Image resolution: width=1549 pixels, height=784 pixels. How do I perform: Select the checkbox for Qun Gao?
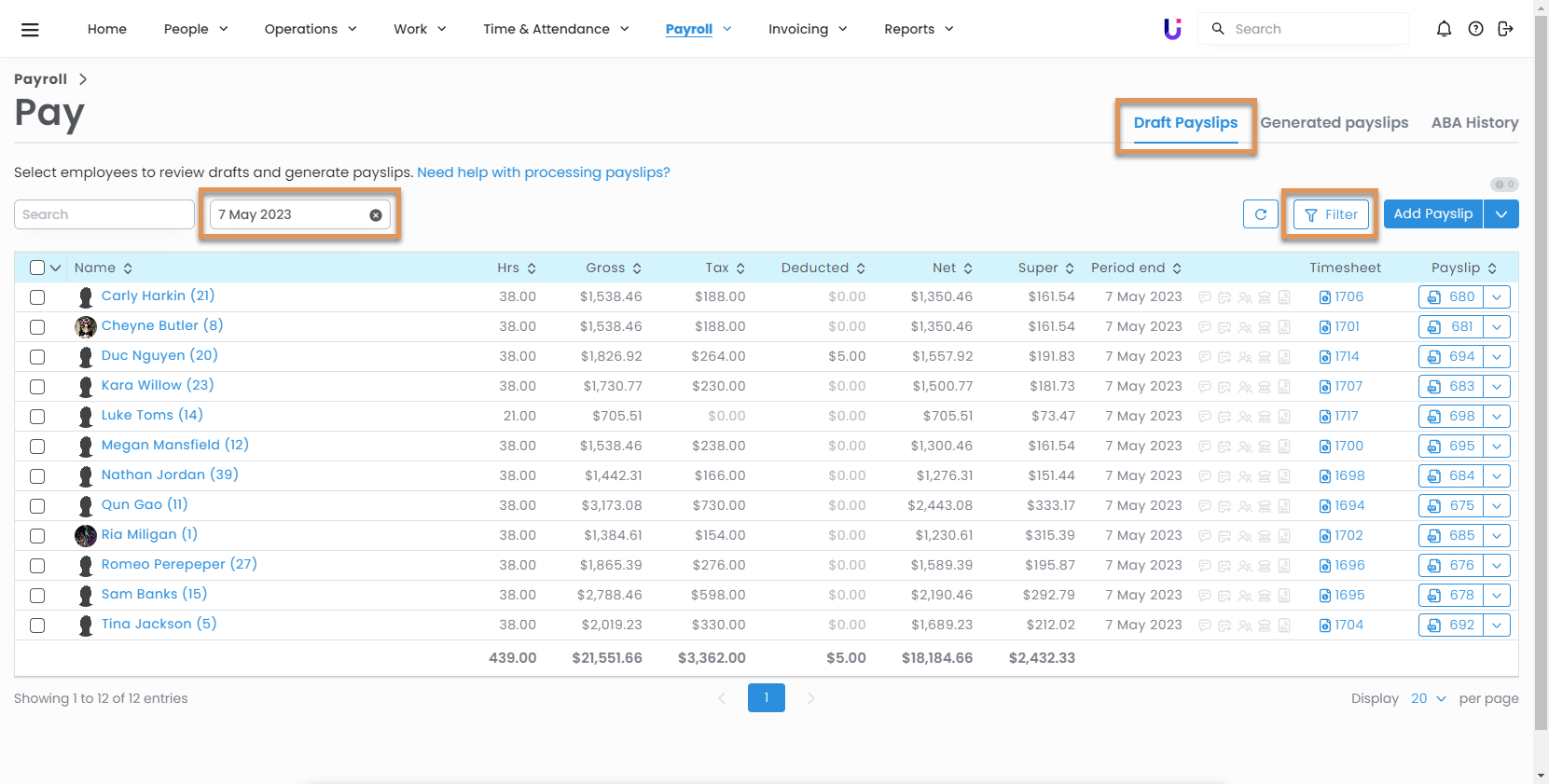[x=37, y=506]
